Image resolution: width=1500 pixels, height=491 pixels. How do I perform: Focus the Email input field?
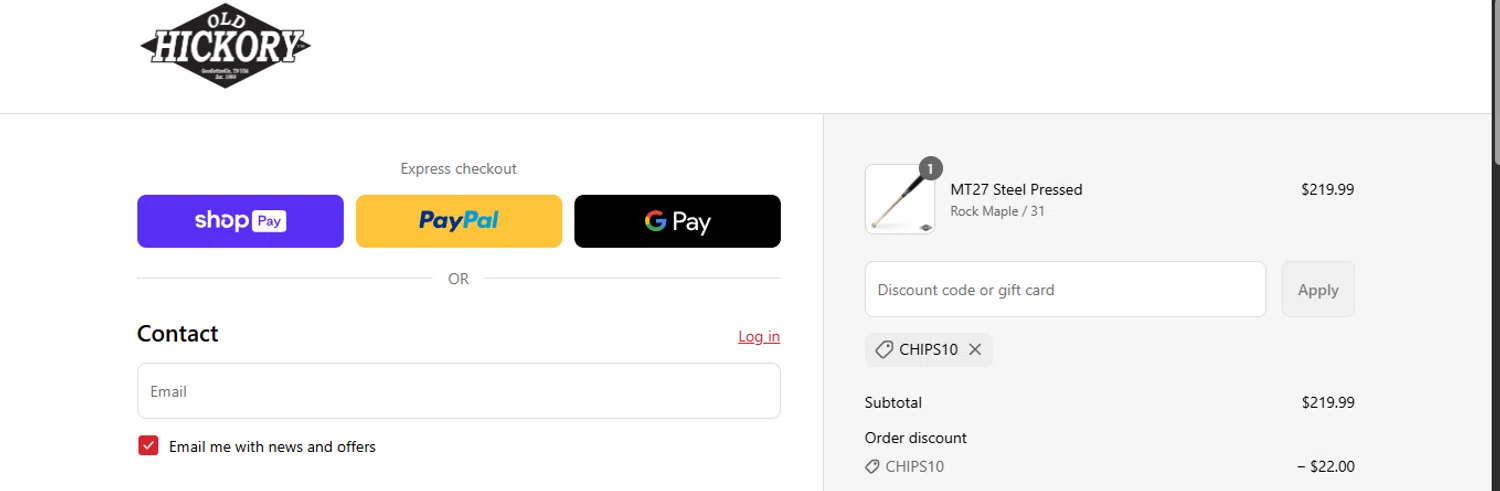click(459, 391)
